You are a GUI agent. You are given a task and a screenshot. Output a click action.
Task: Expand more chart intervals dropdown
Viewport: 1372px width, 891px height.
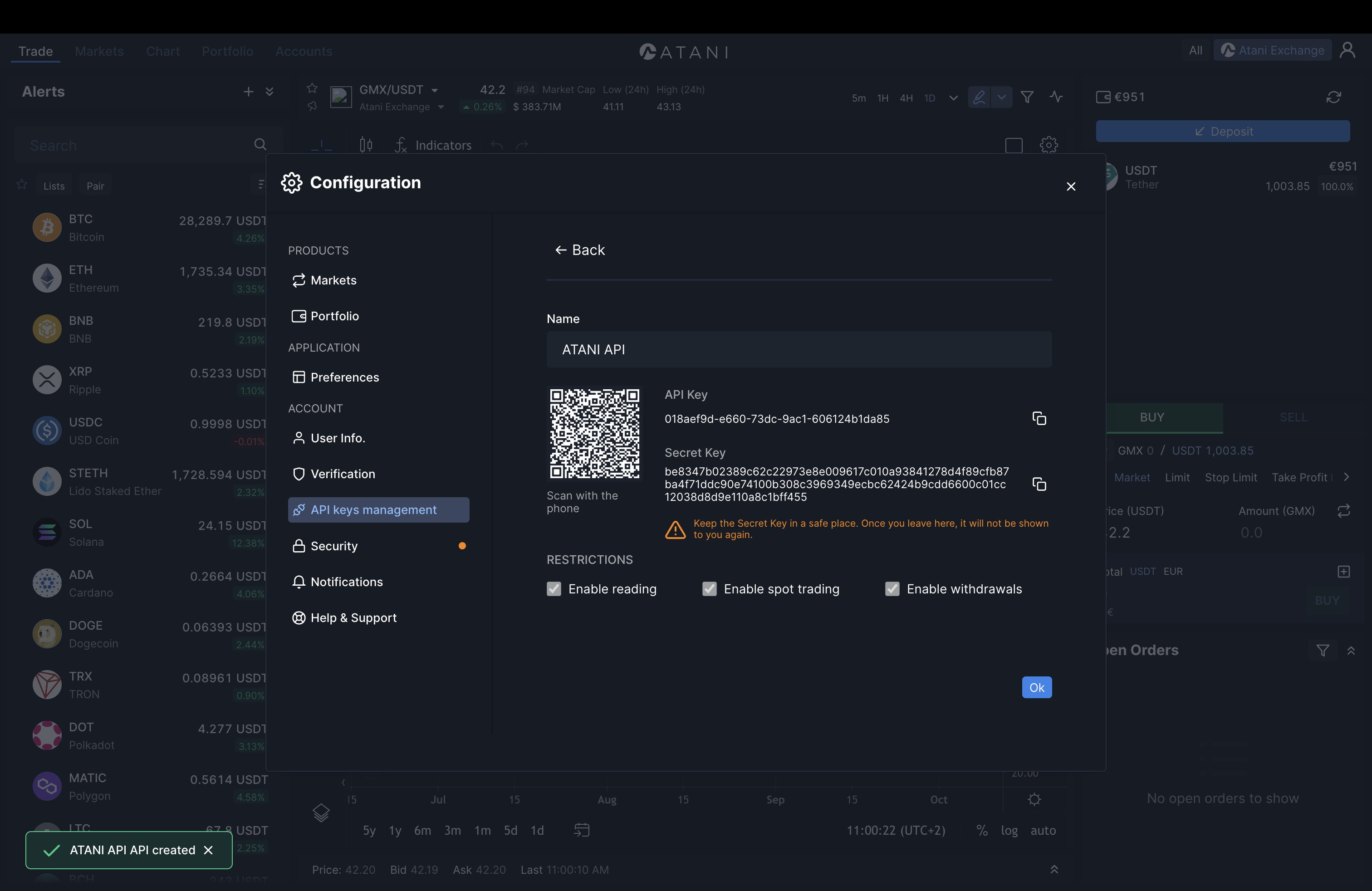click(953, 98)
